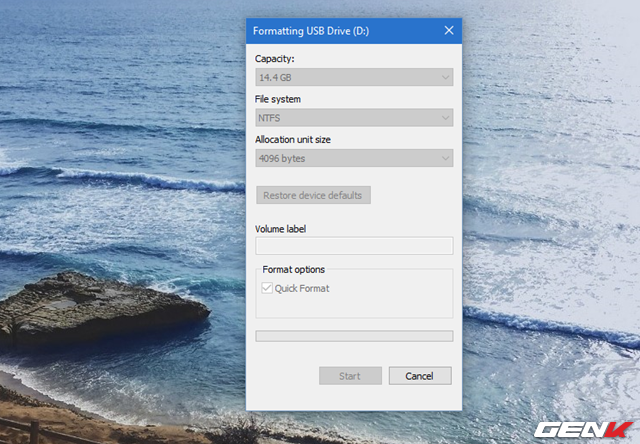Click the Start button
The width and height of the screenshot is (640, 444).
coord(350,375)
